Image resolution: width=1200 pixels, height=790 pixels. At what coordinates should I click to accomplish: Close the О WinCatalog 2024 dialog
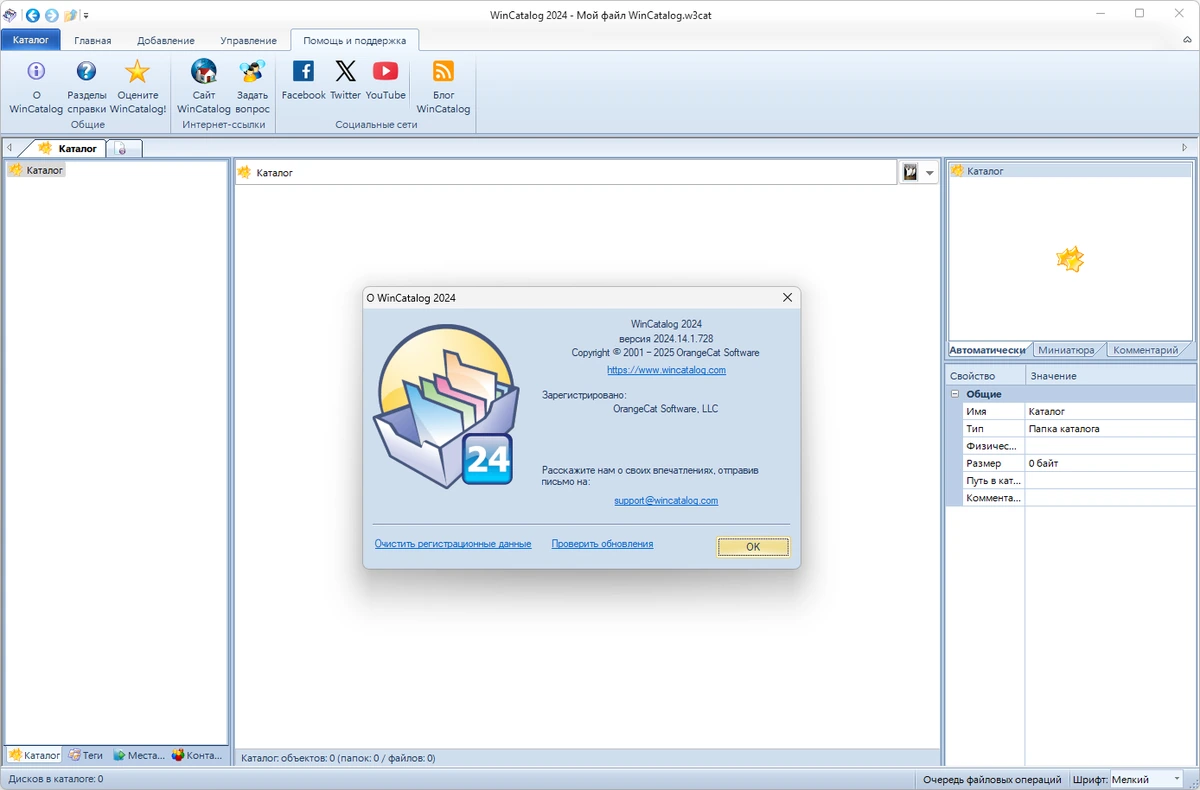pos(787,297)
